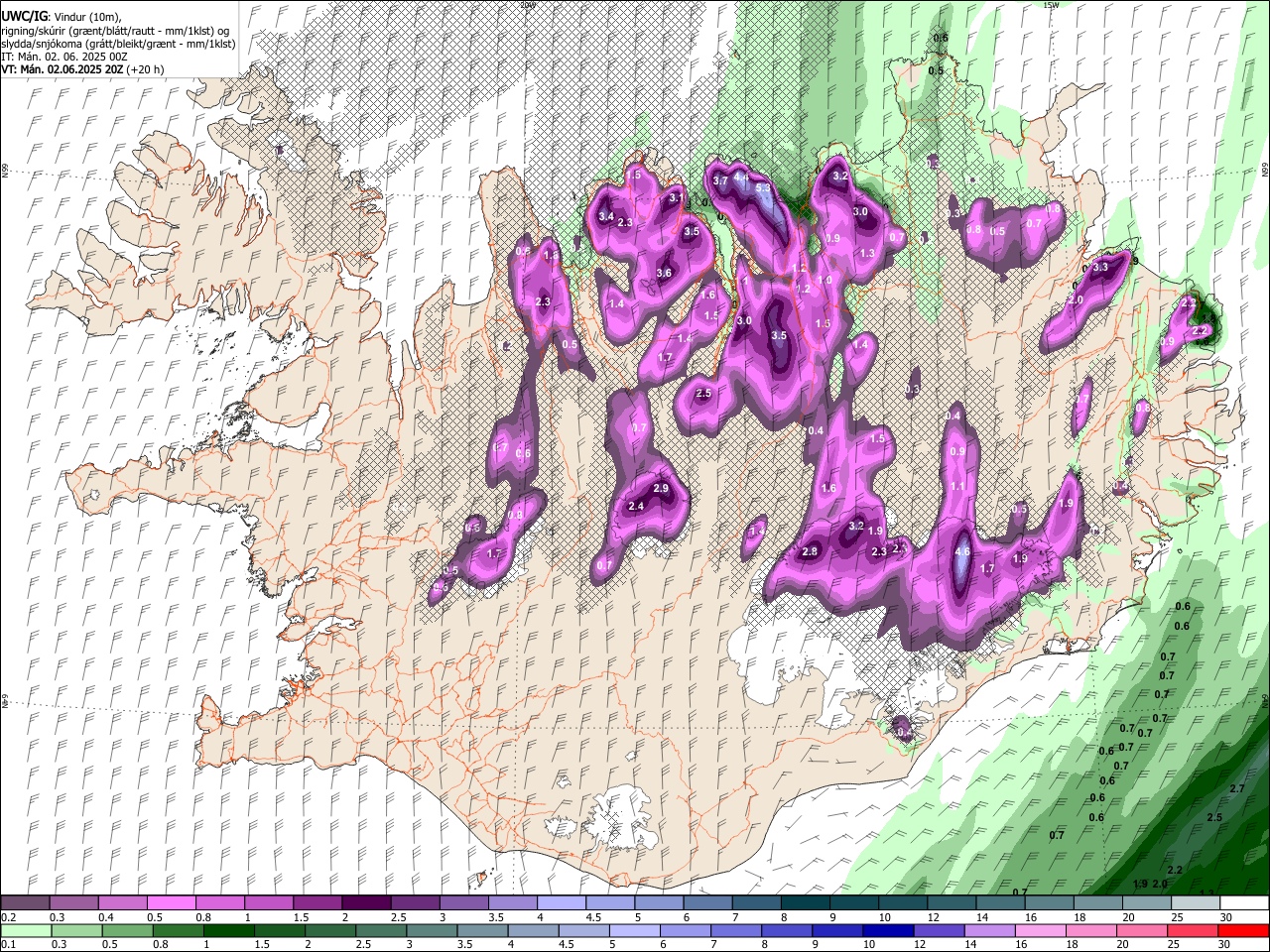Viewport: 1270px width, 952px height.
Task: Select the 3.6 value label on the map
Action: coord(664,273)
